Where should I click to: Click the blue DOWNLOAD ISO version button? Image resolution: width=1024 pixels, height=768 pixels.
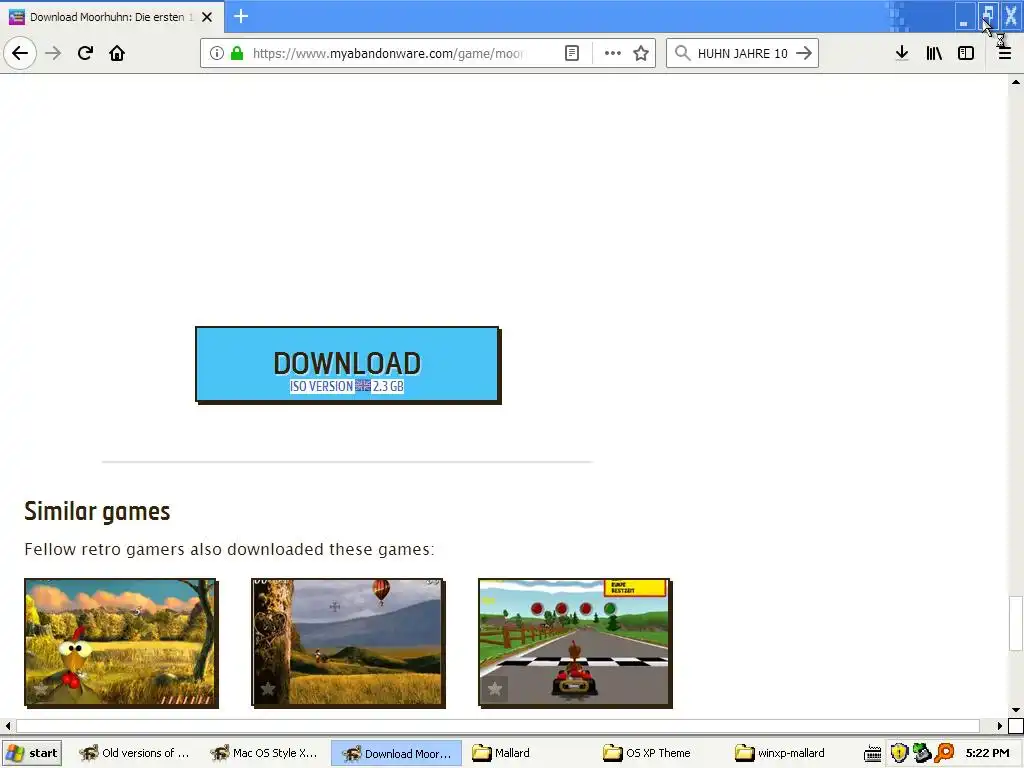[x=347, y=364]
